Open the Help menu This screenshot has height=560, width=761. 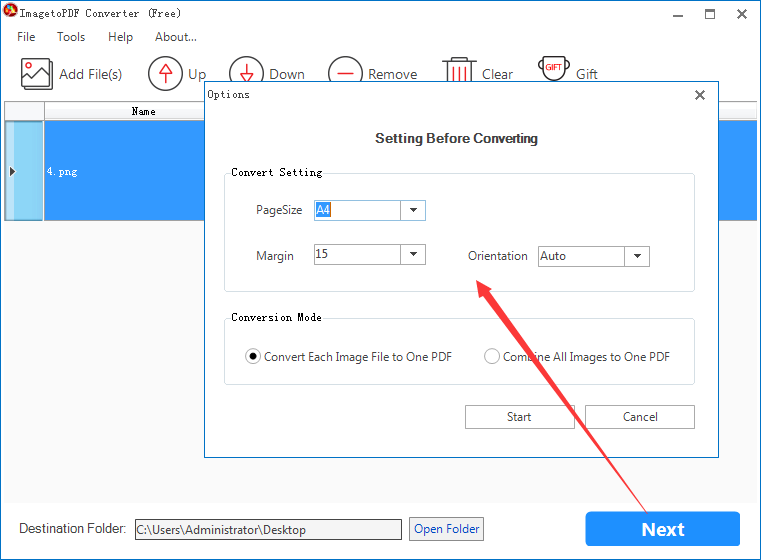[120, 37]
